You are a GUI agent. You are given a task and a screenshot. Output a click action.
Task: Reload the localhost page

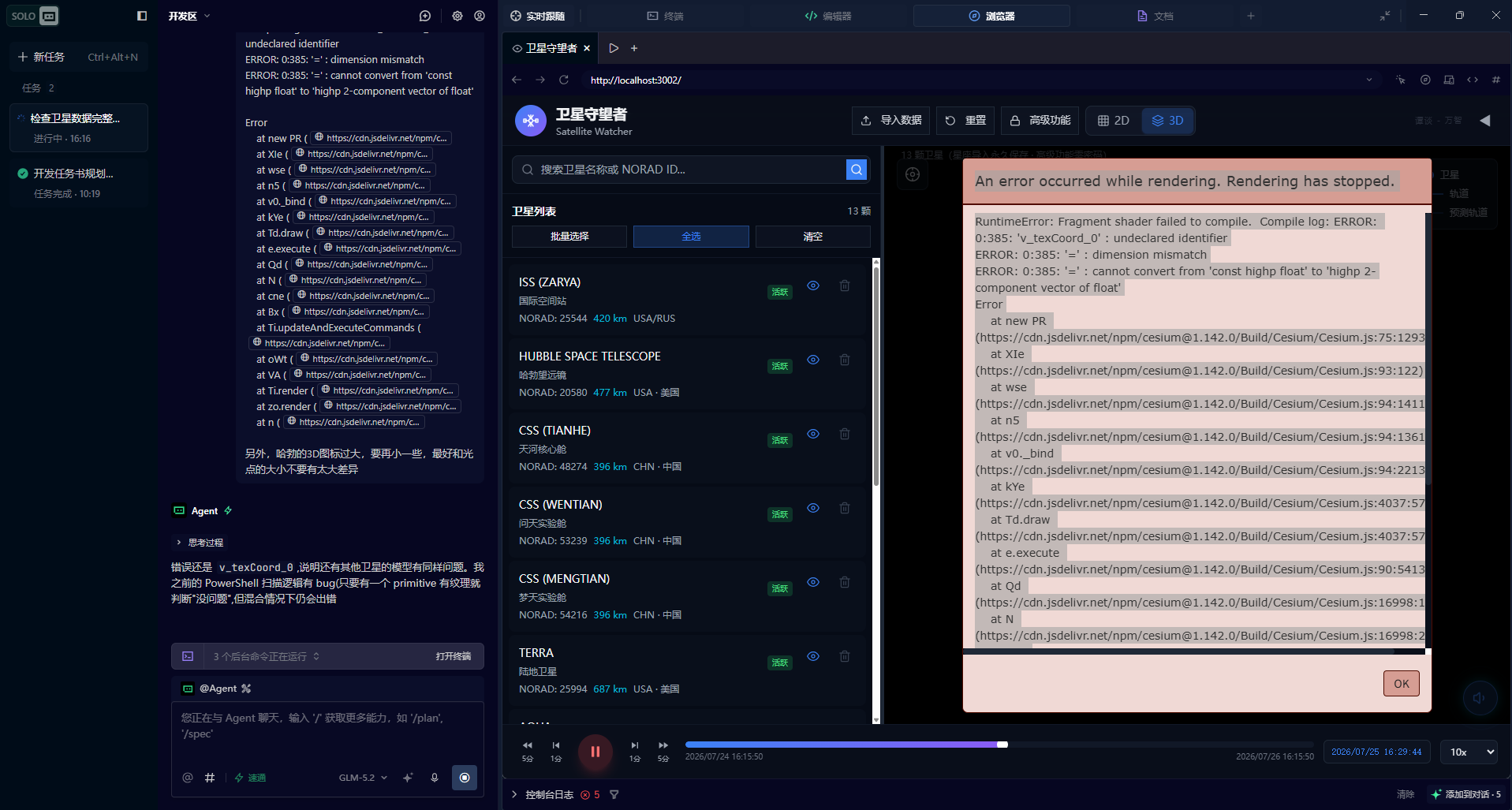[564, 80]
